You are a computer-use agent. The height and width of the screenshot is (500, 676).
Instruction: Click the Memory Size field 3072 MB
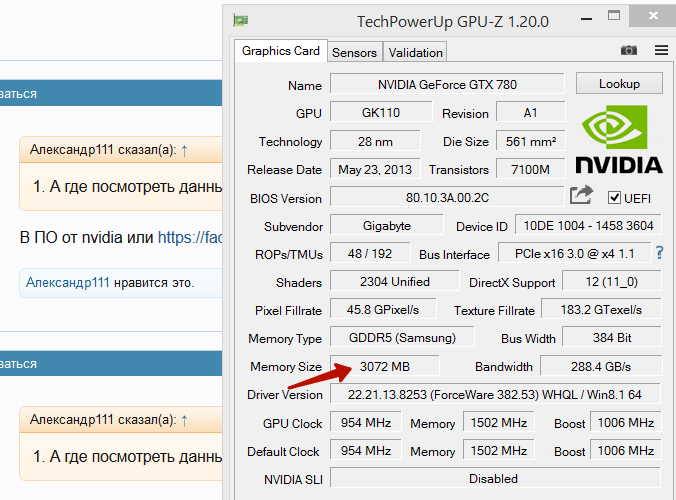point(385,366)
